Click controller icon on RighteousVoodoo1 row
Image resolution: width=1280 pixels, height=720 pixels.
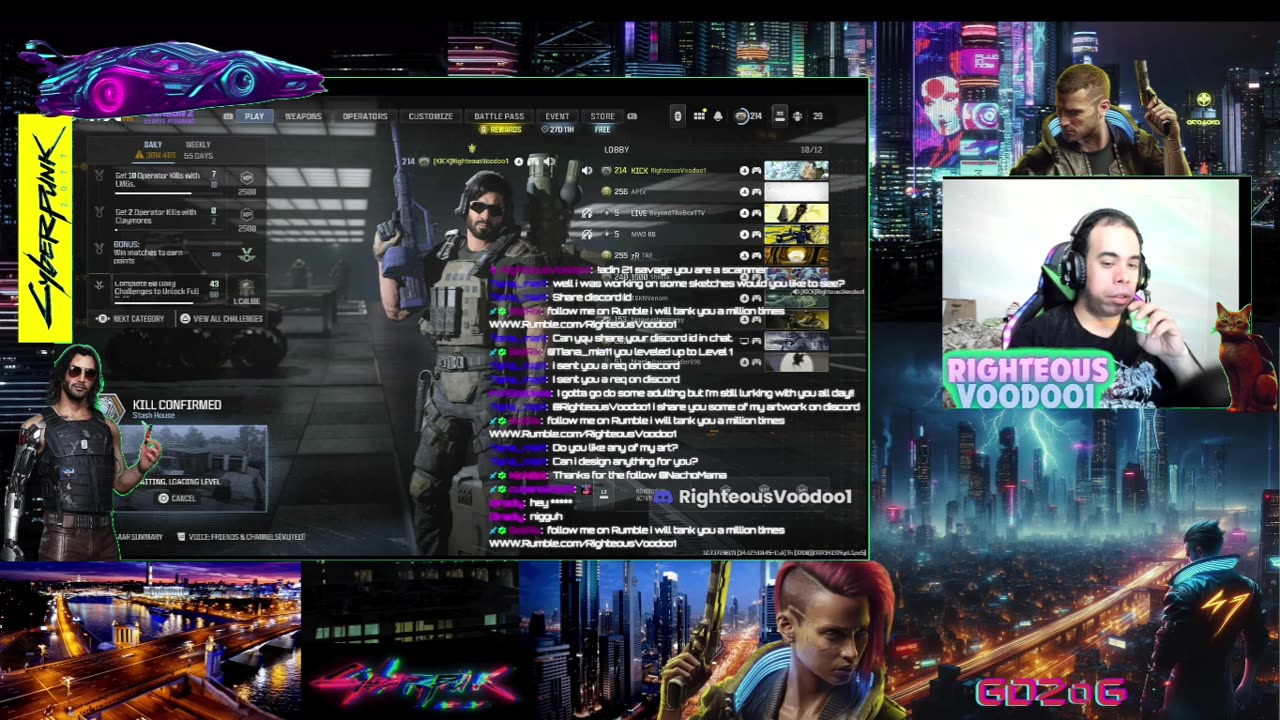click(x=756, y=171)
